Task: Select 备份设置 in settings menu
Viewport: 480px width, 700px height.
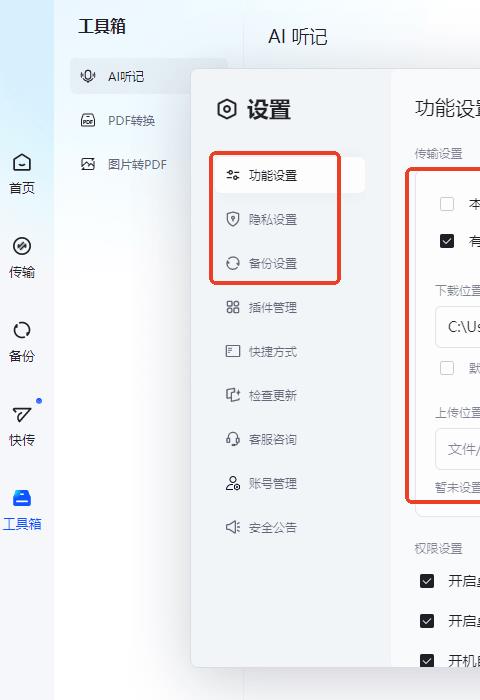Action: pyautogui.click(x=273, y=263)
